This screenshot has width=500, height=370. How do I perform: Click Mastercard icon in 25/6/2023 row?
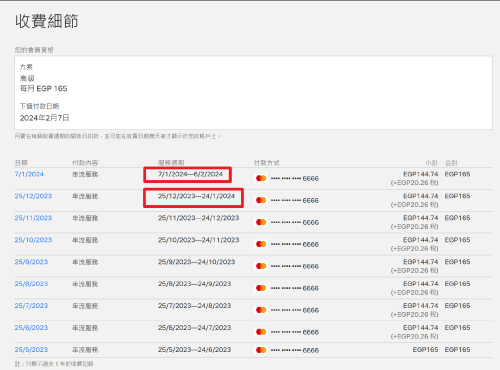click(261, 332)
